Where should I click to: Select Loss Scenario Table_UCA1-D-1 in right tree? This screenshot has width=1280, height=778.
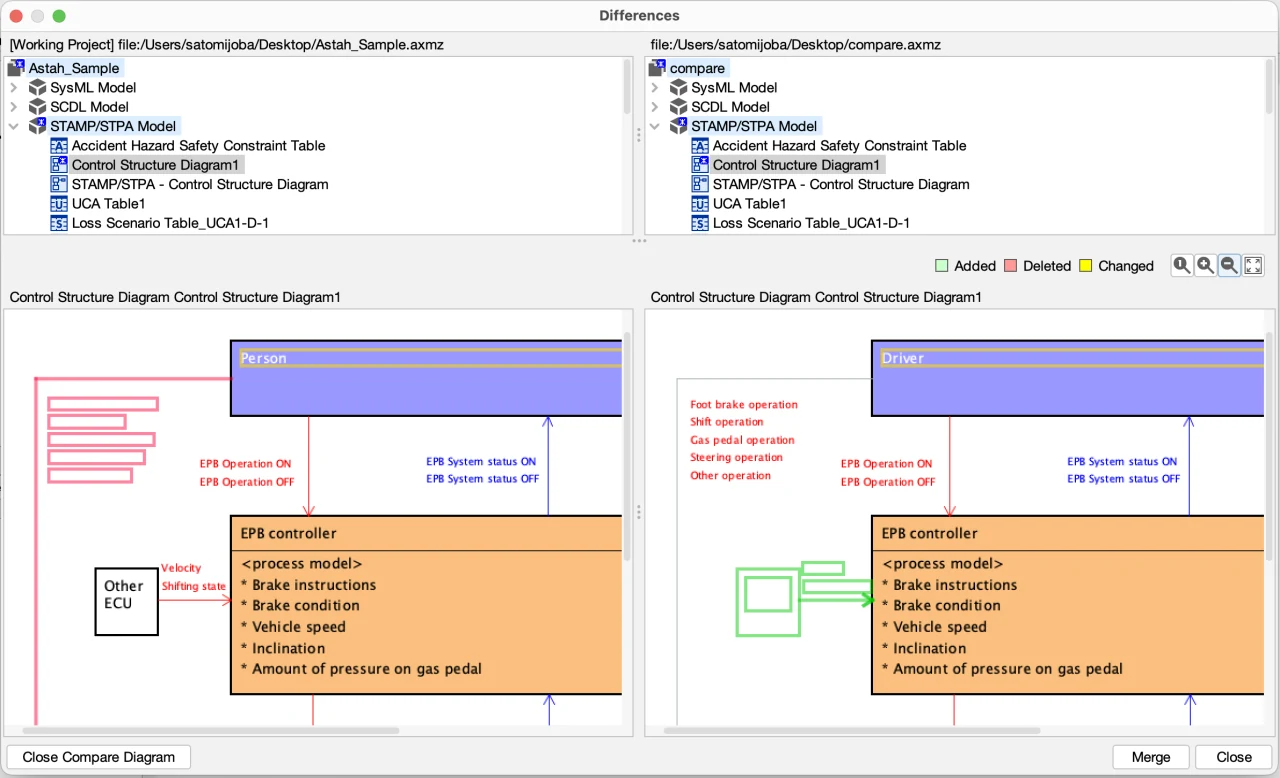tap(811, 223)
